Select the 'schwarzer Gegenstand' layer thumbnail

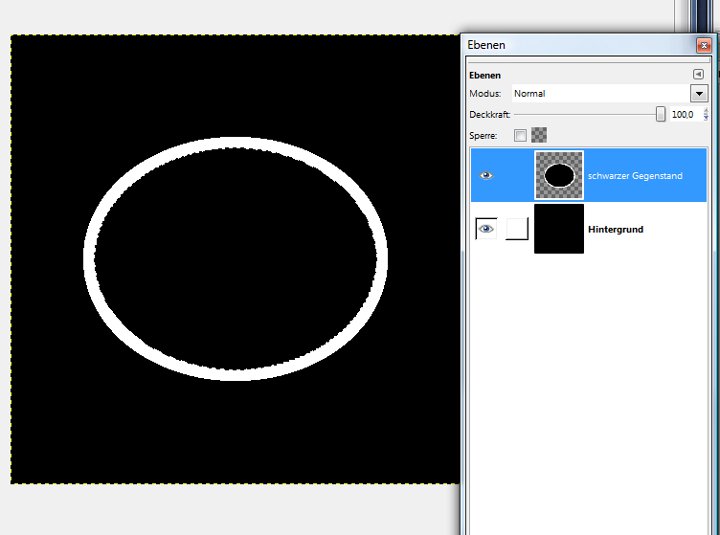tap(559, 176)
